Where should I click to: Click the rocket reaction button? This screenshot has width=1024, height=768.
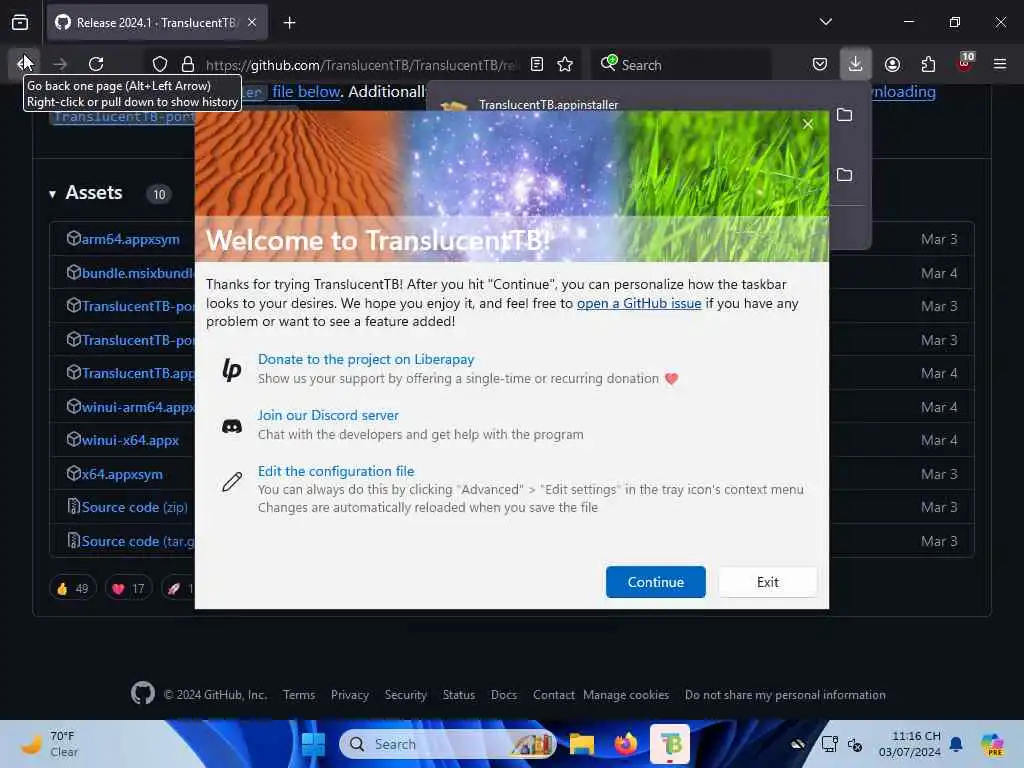coord(178,588)
